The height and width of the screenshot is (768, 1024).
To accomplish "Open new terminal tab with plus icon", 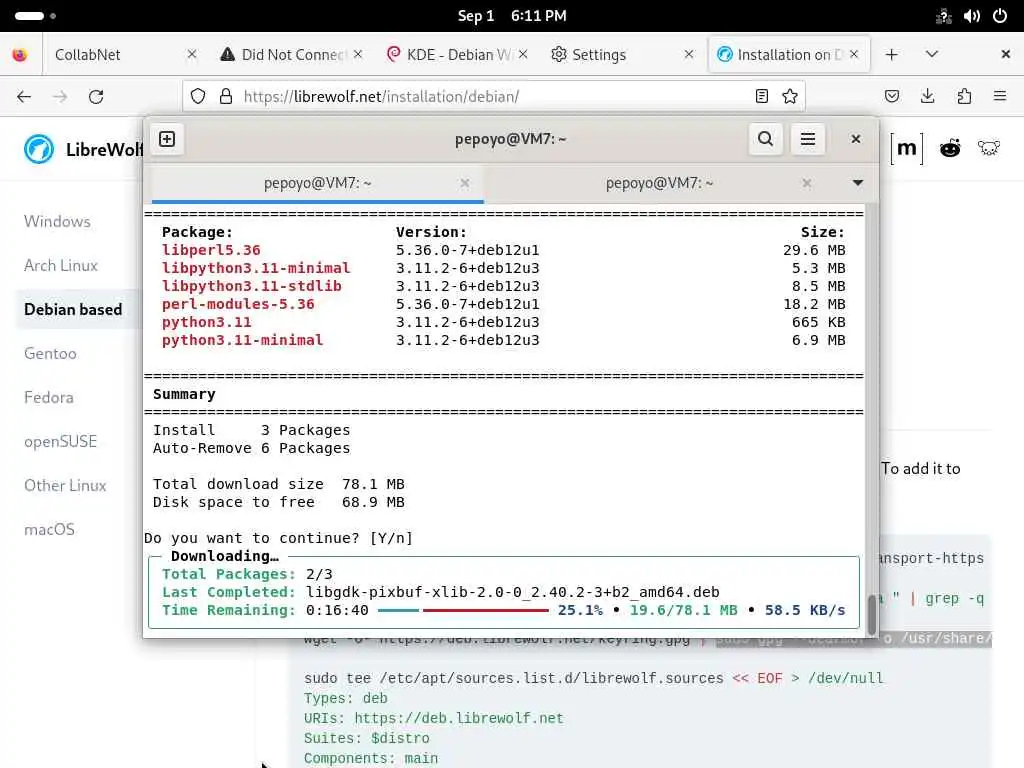I will [167, 139].
